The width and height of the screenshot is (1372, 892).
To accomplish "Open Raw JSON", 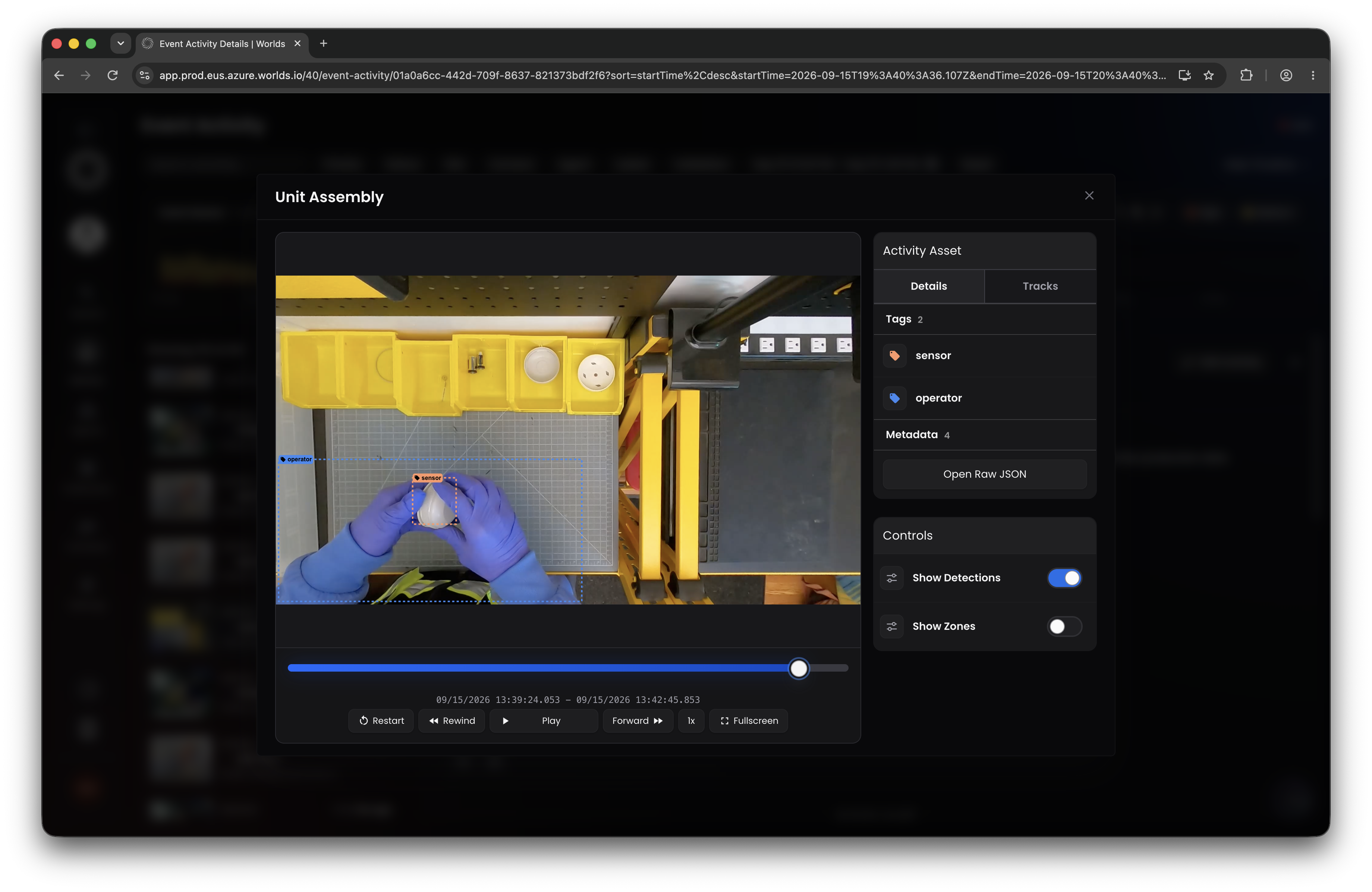I will pyautogui.click(x=985, y=474).
